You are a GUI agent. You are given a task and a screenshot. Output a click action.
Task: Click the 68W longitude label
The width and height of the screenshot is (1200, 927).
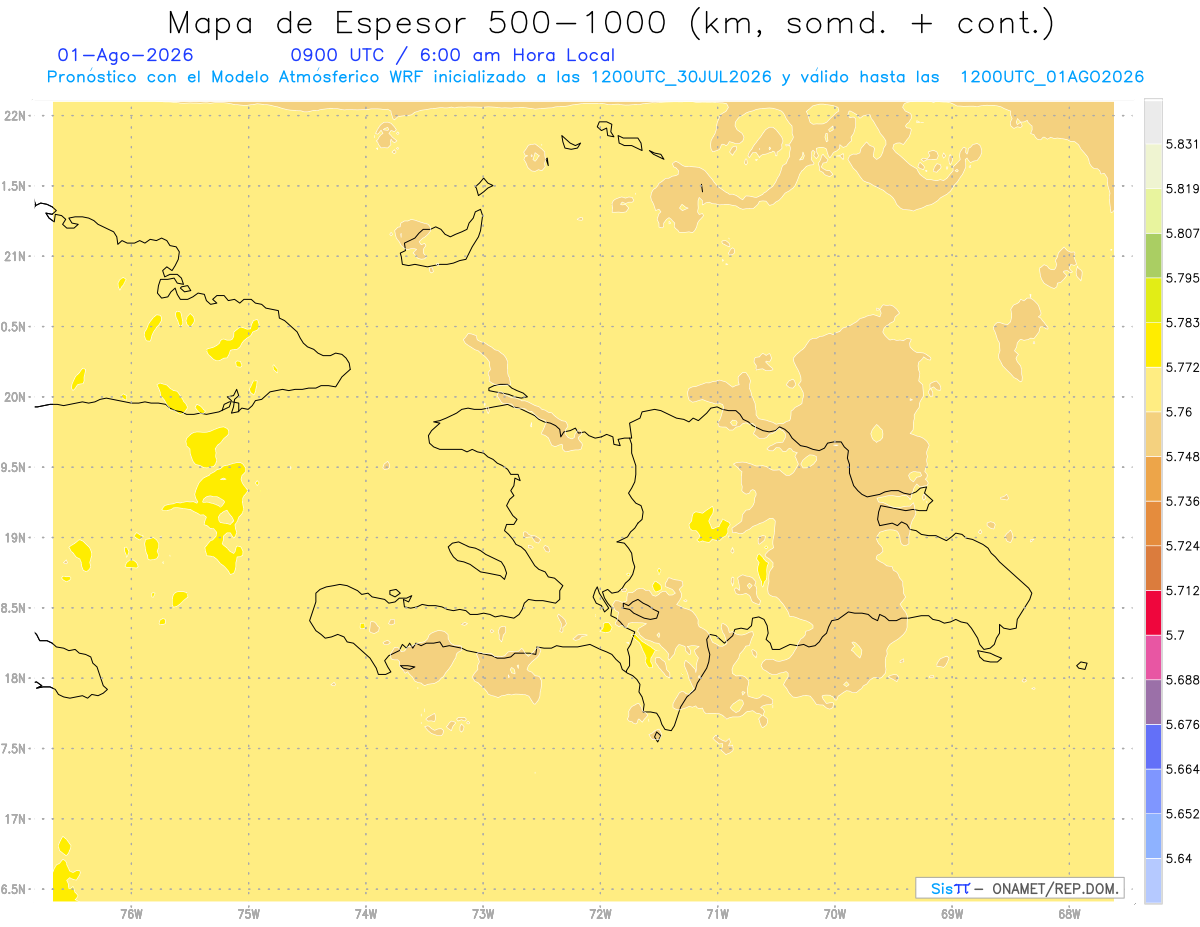pyautogui.click(x=1069, y=913)
